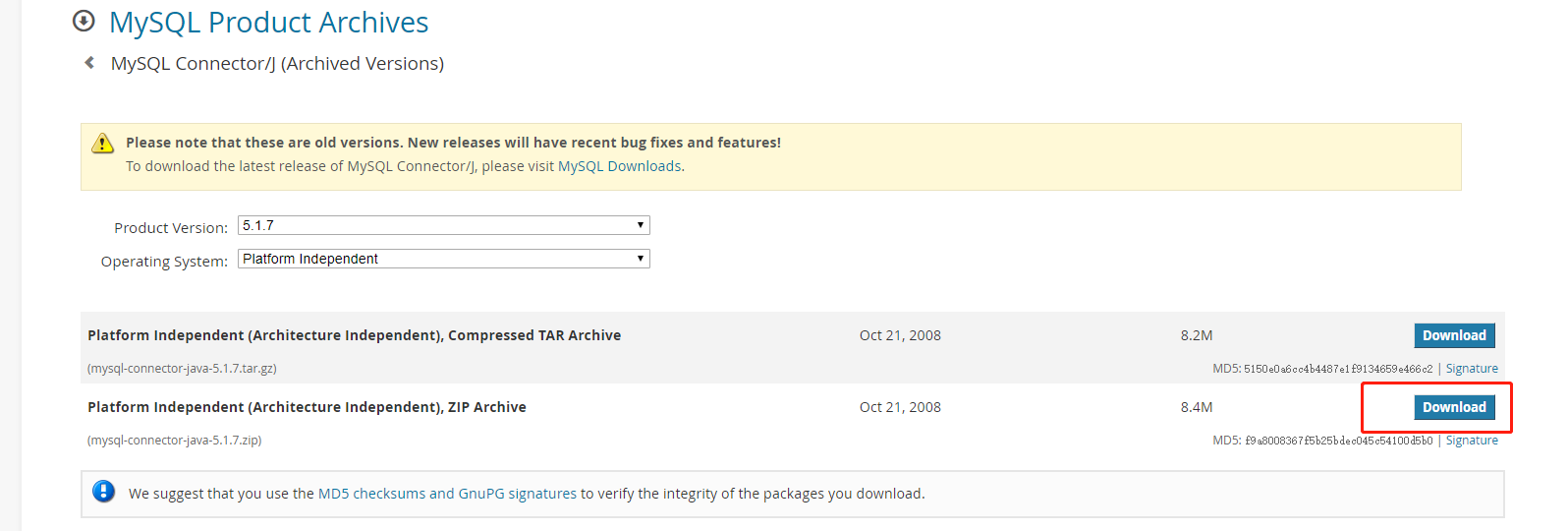1568x531 pixels.
Task: Click the 8.2M file size
Action: coord(1197,335)
